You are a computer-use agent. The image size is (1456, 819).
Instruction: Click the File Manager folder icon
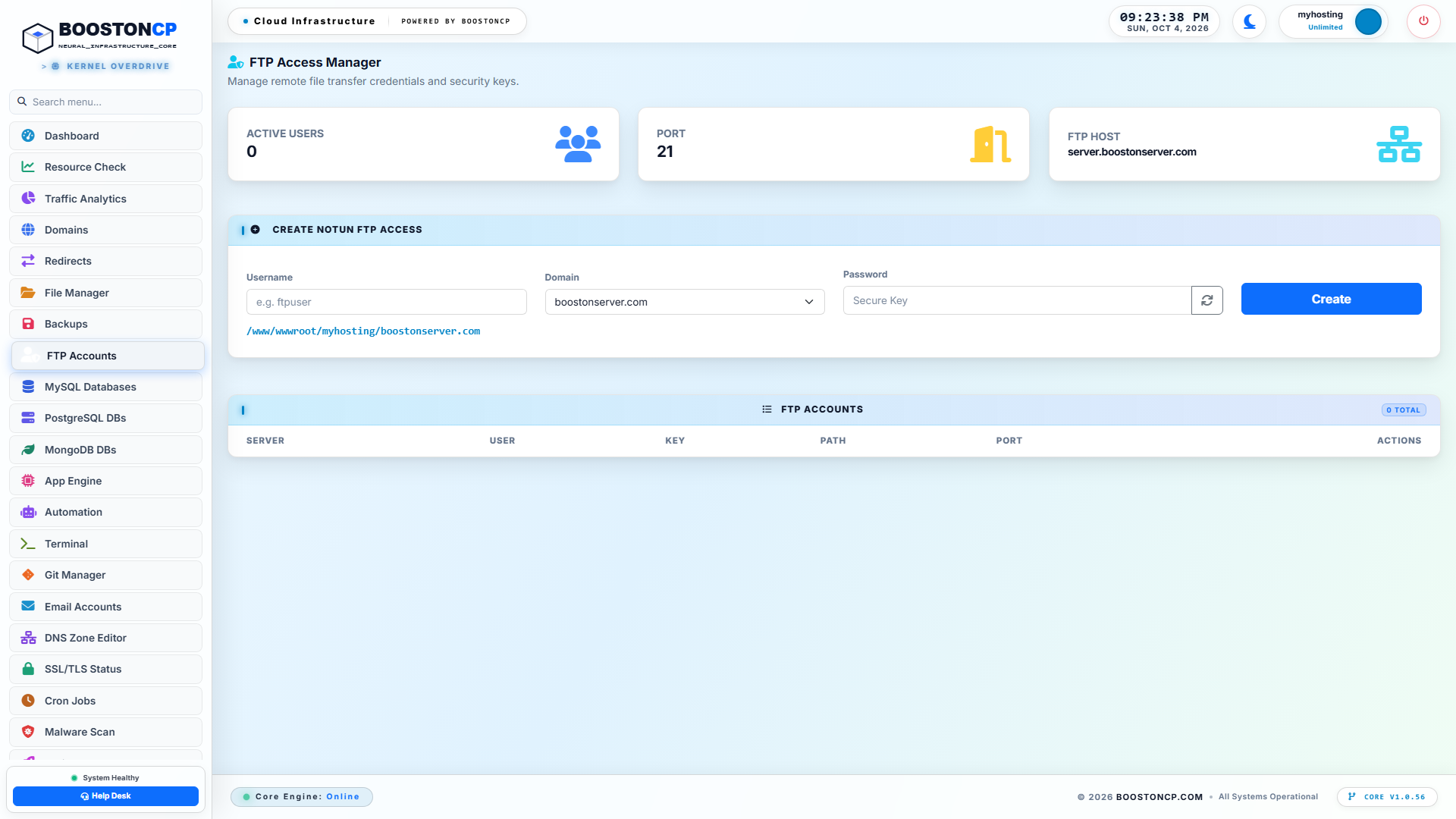[28, 293]
